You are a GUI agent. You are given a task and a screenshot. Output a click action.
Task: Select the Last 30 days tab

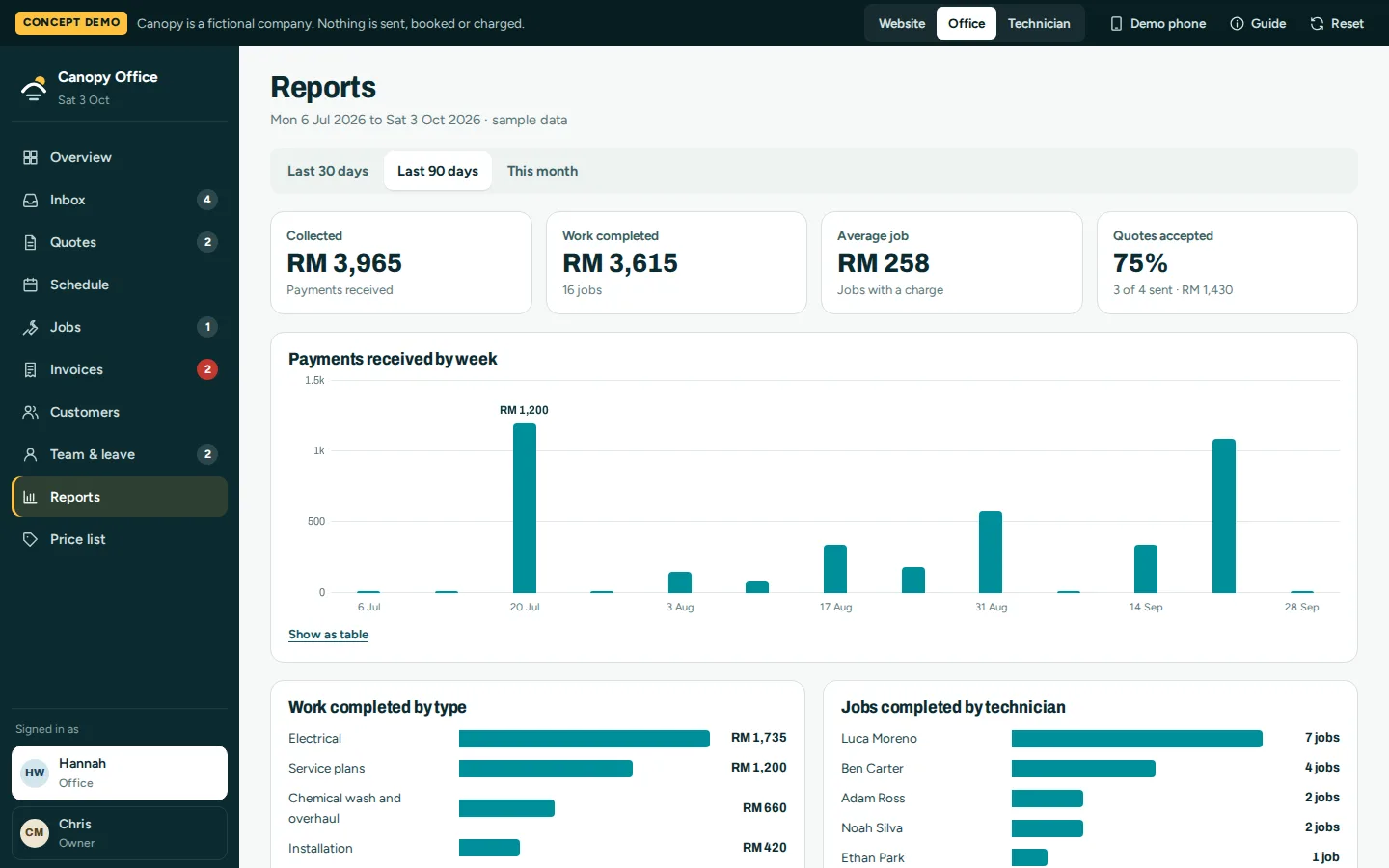pos(328,171)
